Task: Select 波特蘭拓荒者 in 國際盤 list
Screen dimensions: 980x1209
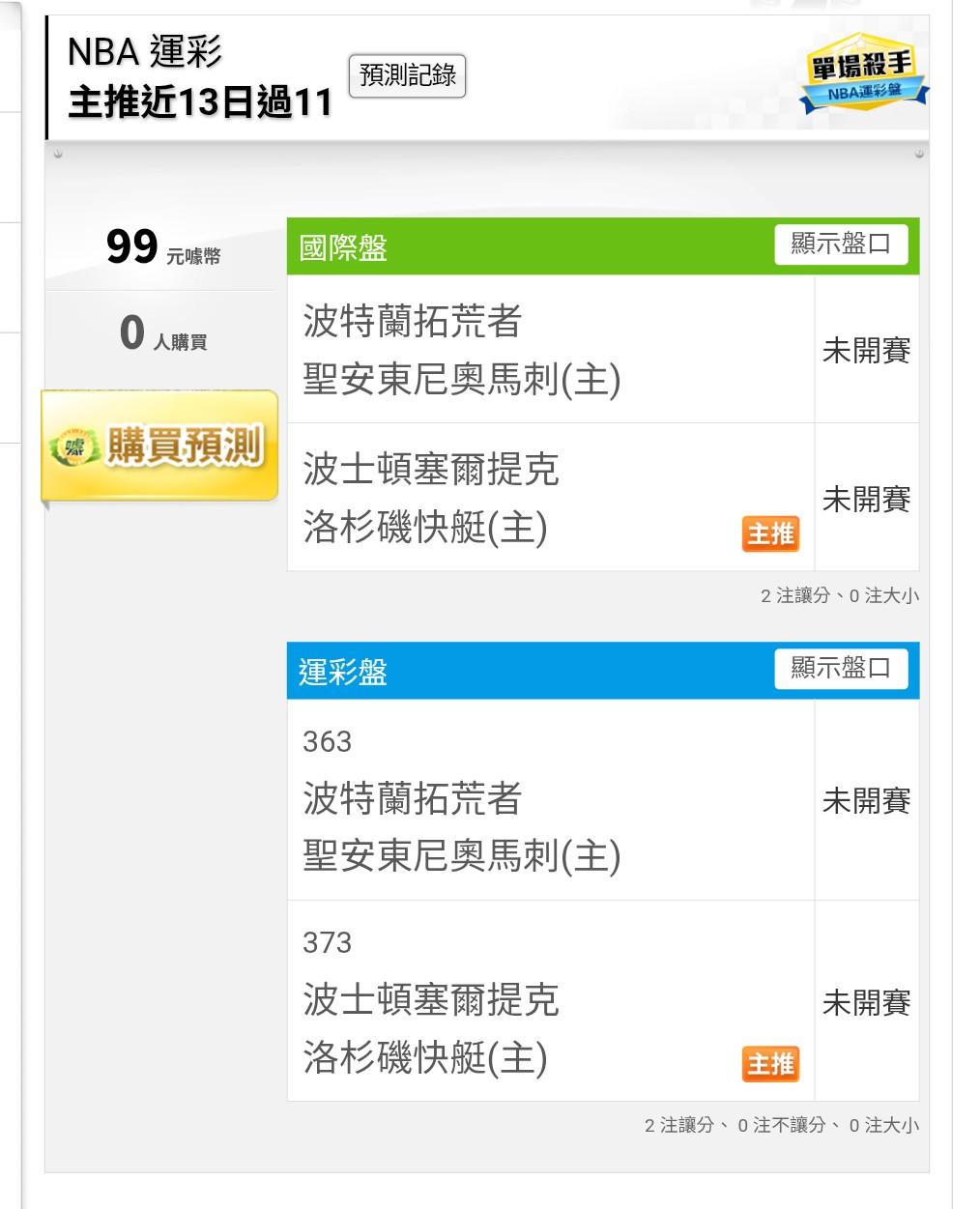Action: pos(413,322)
